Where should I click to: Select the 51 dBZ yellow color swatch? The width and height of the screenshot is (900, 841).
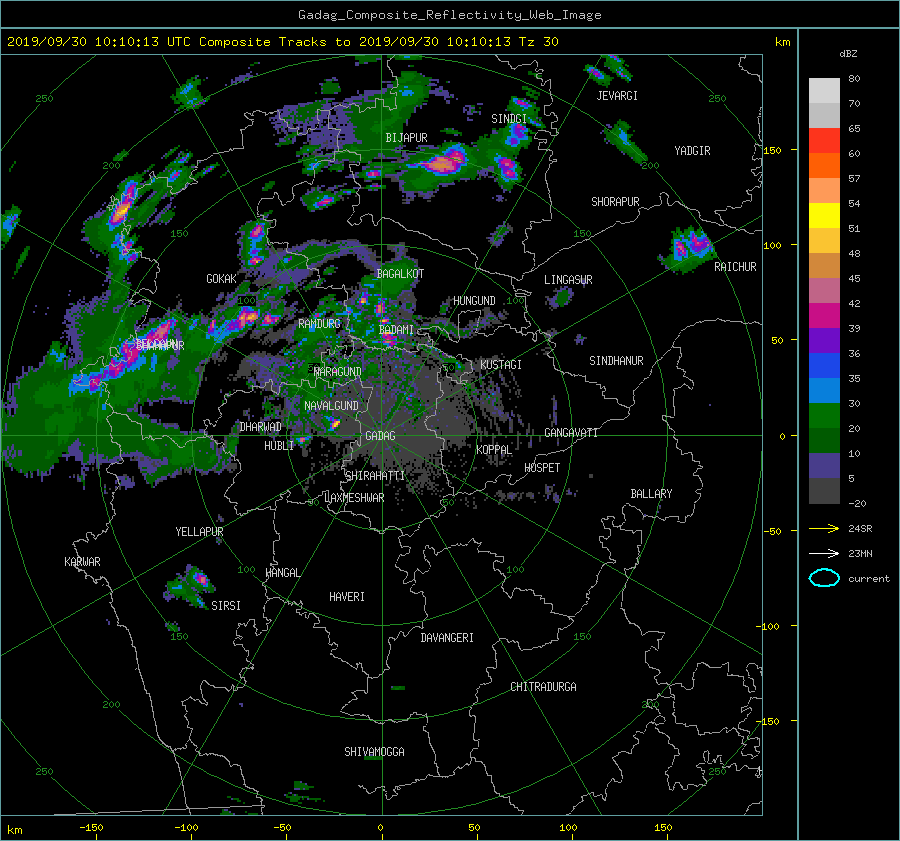(x=824, y=215)
